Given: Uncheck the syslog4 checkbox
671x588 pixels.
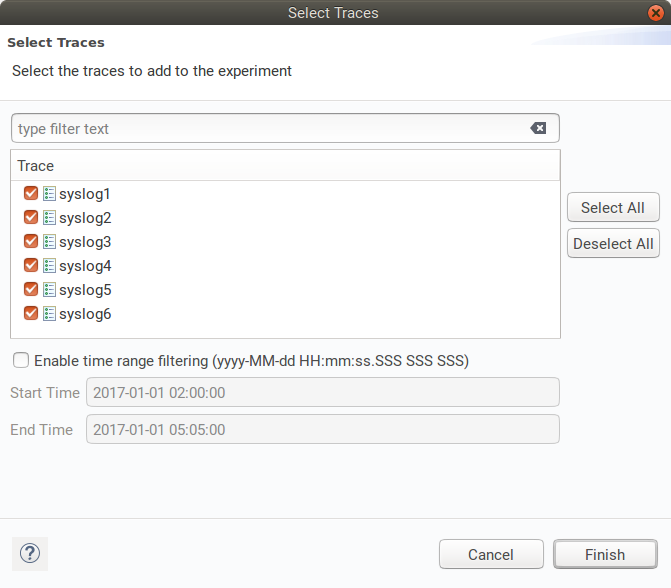Looking at the screenshot, I should point(31,266).
